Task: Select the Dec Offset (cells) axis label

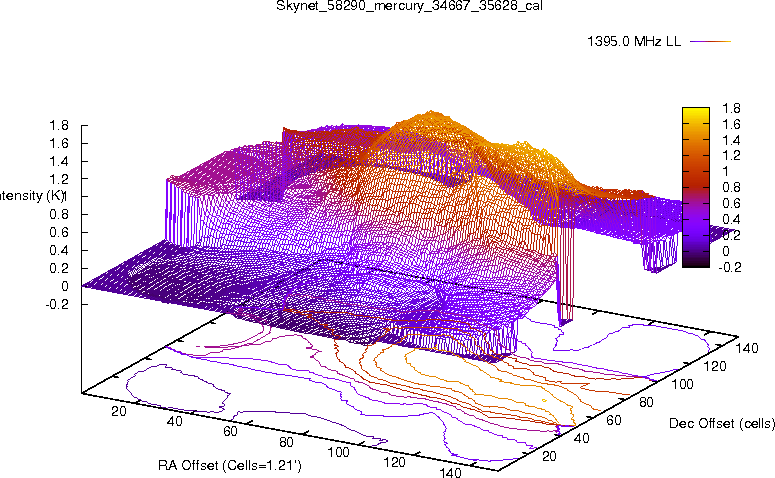Action: (x=722, y=423)
